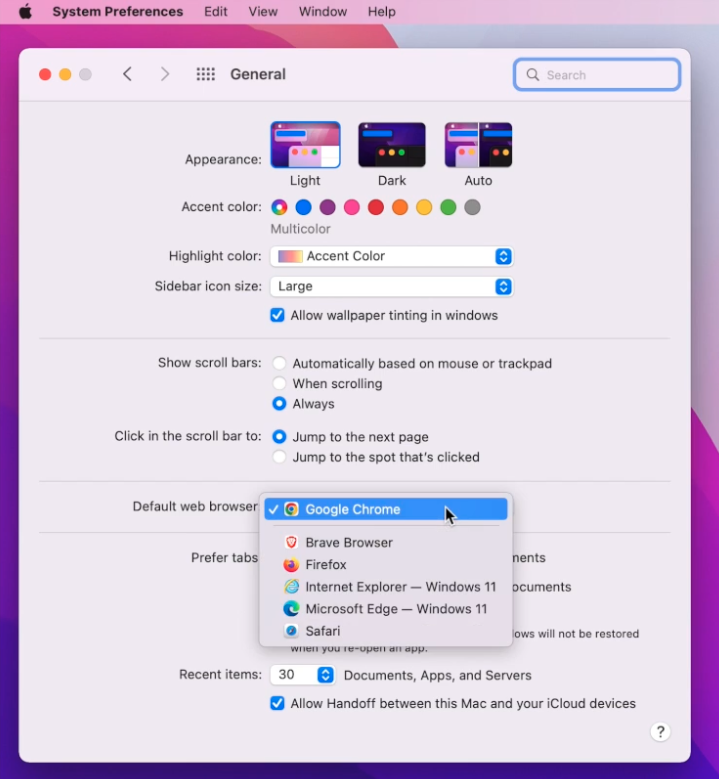Close the System Preferences window

(x=45, y=75)
